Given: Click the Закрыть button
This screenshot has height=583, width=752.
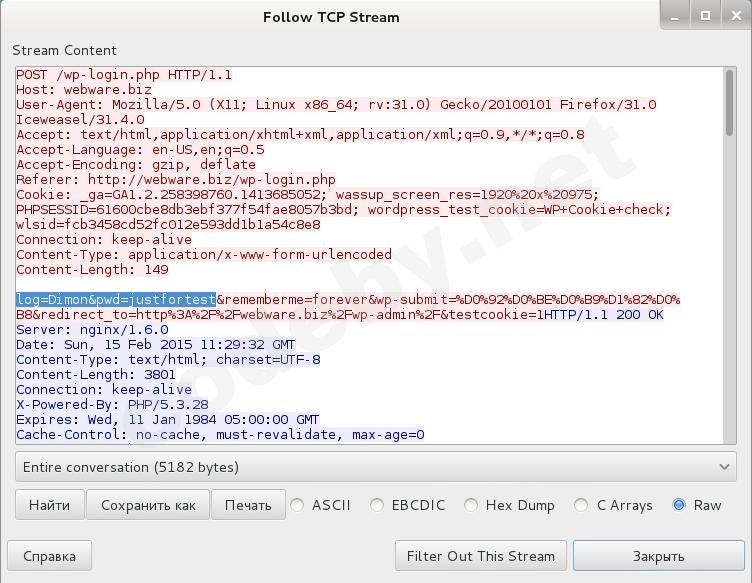Looking at the screenshot, I should (658, 556).
